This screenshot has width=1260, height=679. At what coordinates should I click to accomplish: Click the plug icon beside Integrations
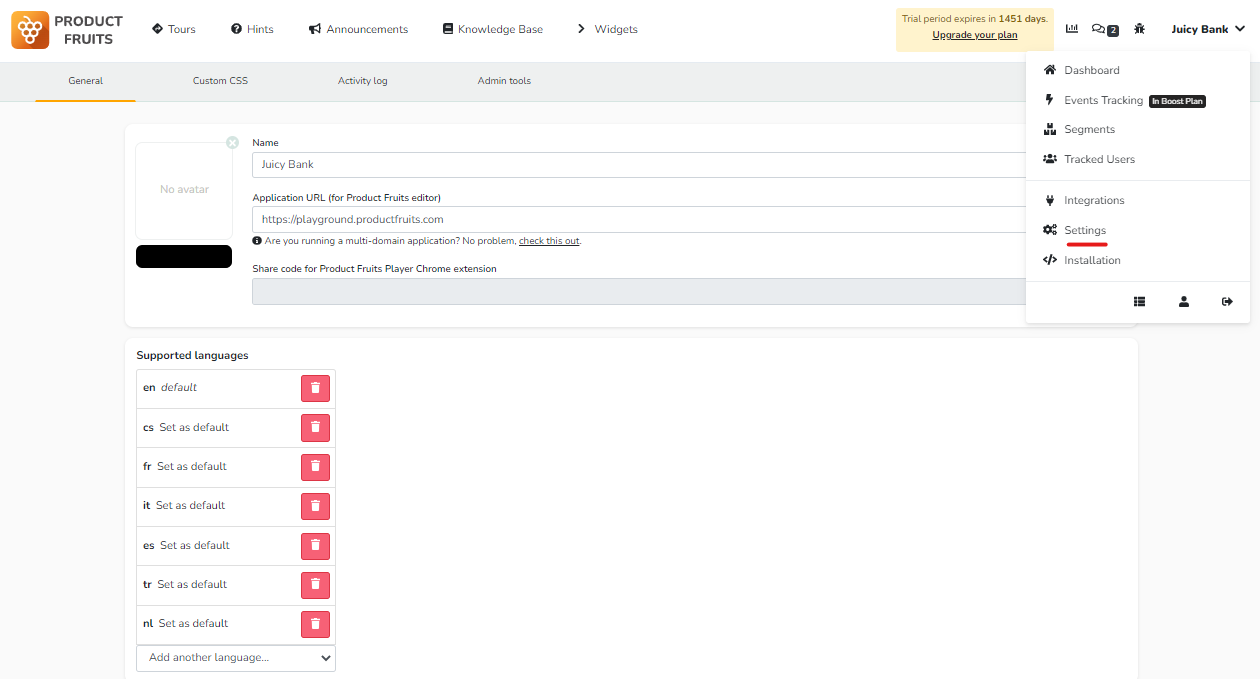click(x=1049, y=200)
